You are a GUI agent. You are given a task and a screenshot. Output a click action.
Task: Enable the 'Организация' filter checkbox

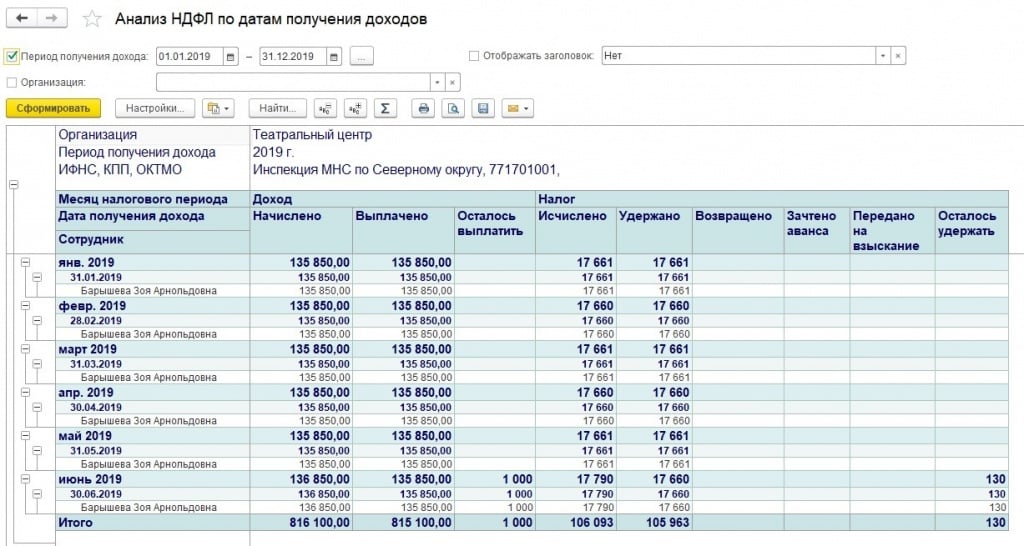(x=12, y=82)
